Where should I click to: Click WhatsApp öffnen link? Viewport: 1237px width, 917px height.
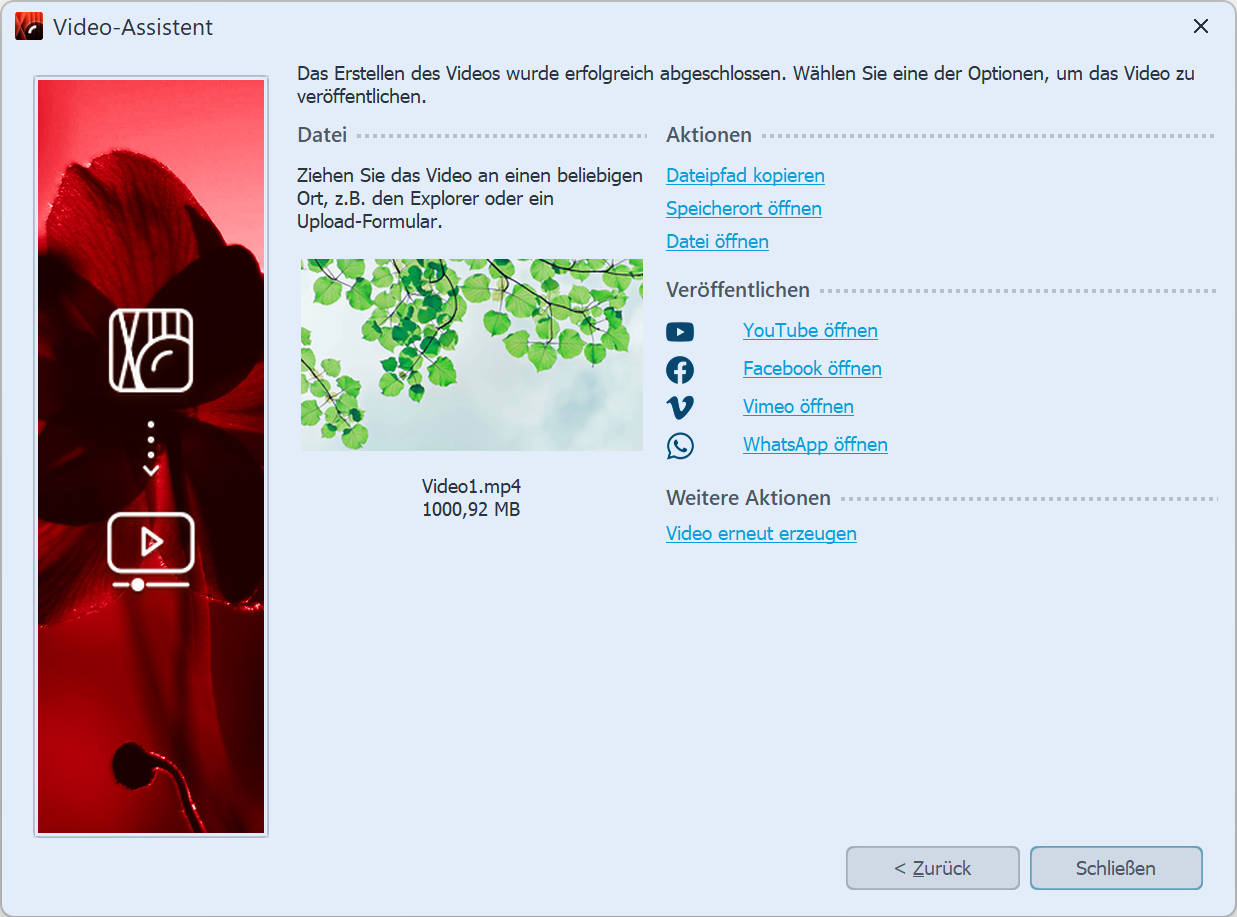(x=815, y=445)
